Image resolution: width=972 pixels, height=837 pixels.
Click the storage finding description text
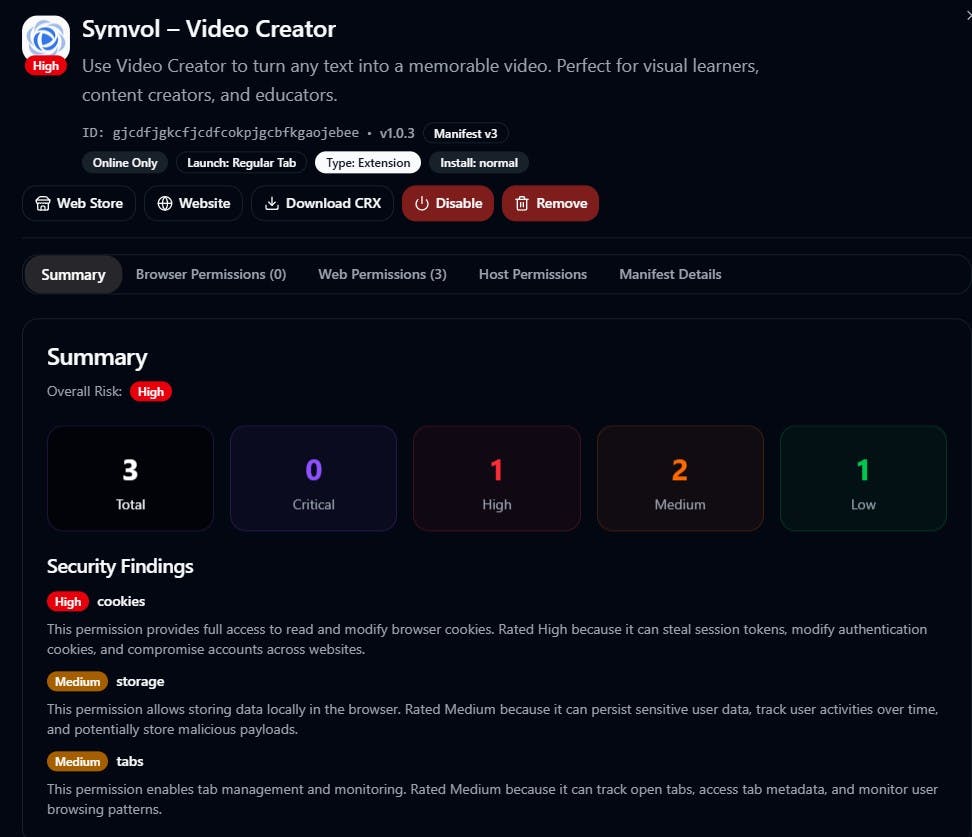(x=492, y=719)
